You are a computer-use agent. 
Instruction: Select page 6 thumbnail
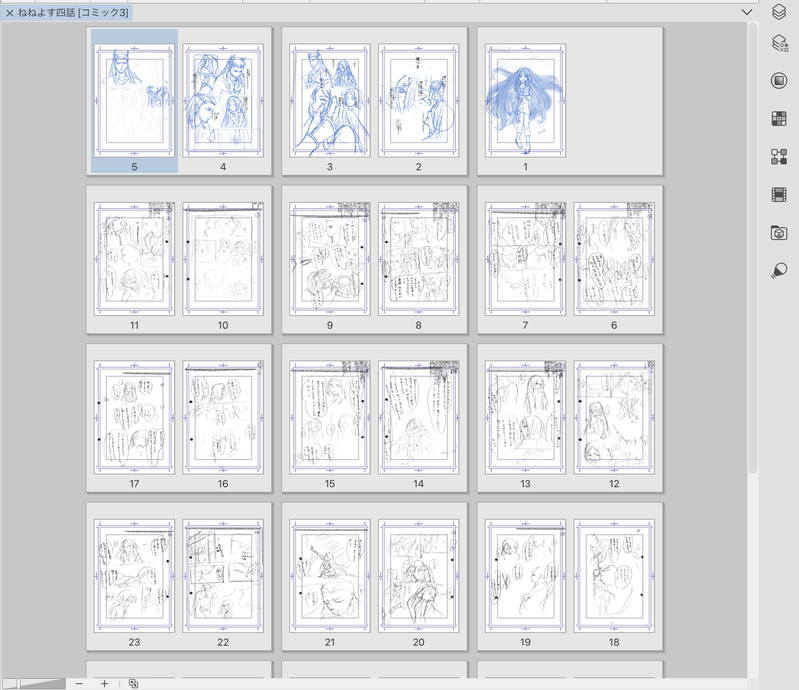point(614,259)
